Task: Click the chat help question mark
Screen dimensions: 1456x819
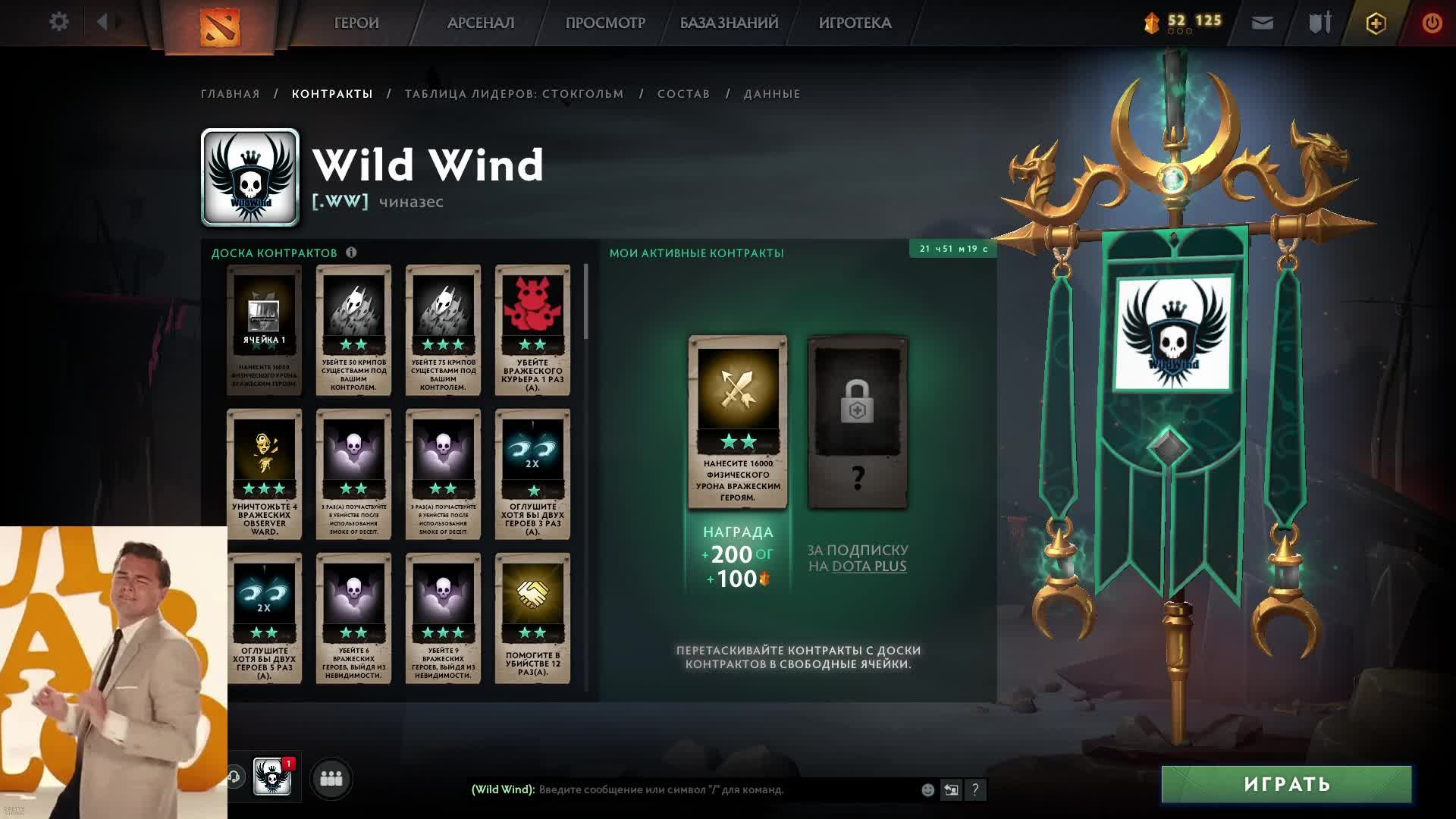Action: (975, 789)
